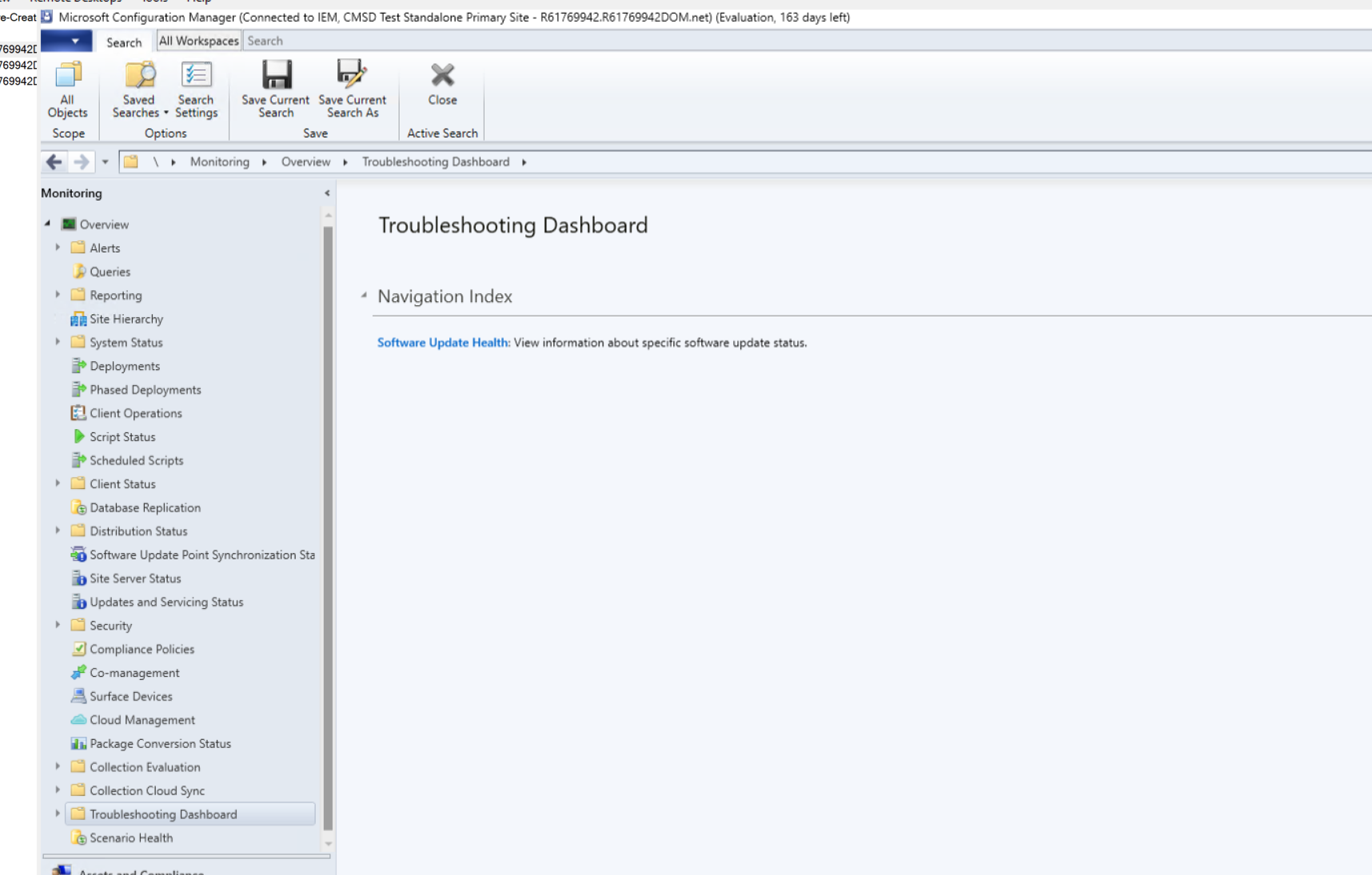Image resolution: width=1372 pixels, height=875 pixels.
Task: Expand the Collection Cloud Sync node
Action: pos(58,790)
